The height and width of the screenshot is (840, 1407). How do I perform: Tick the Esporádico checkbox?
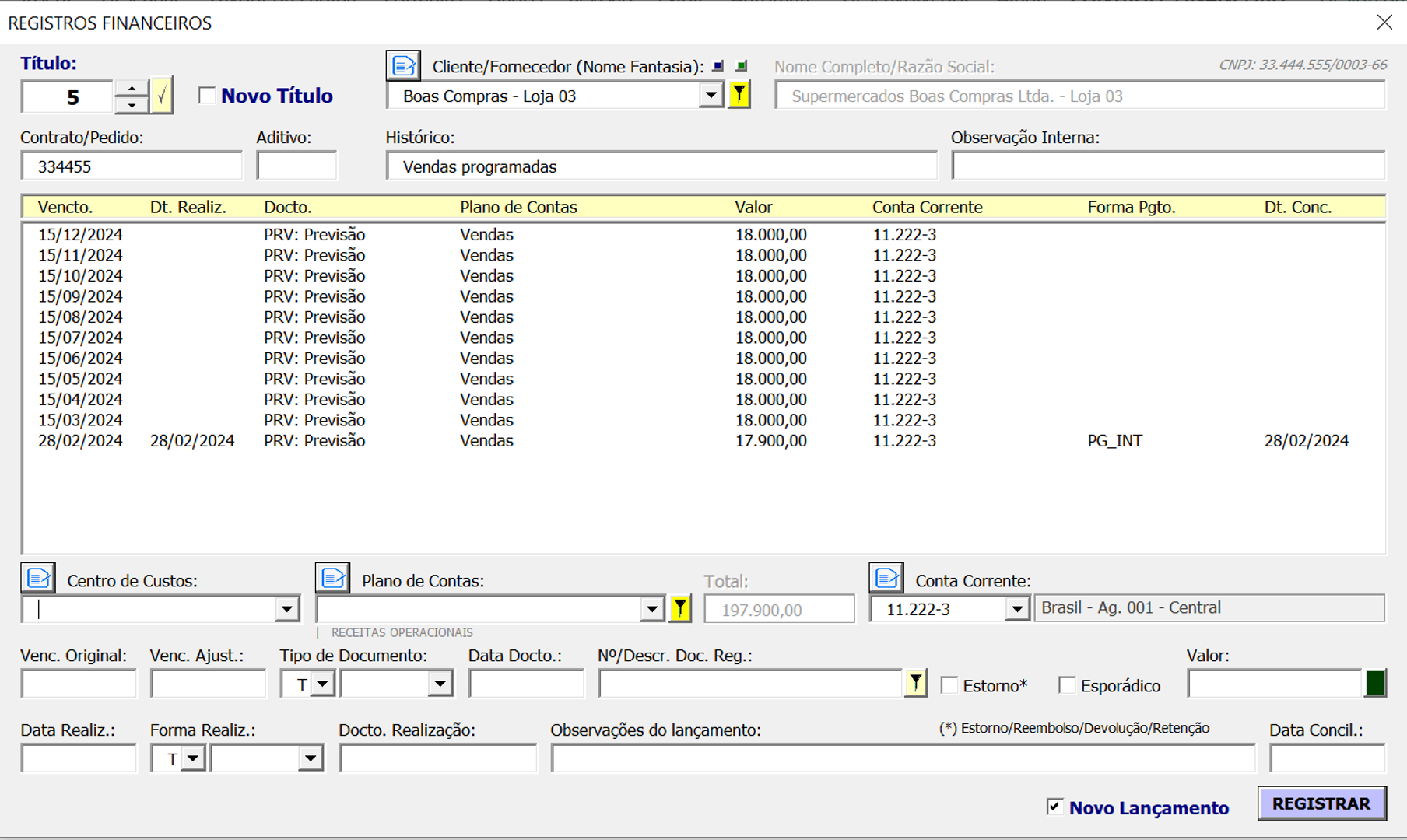tap(1067, 685)
